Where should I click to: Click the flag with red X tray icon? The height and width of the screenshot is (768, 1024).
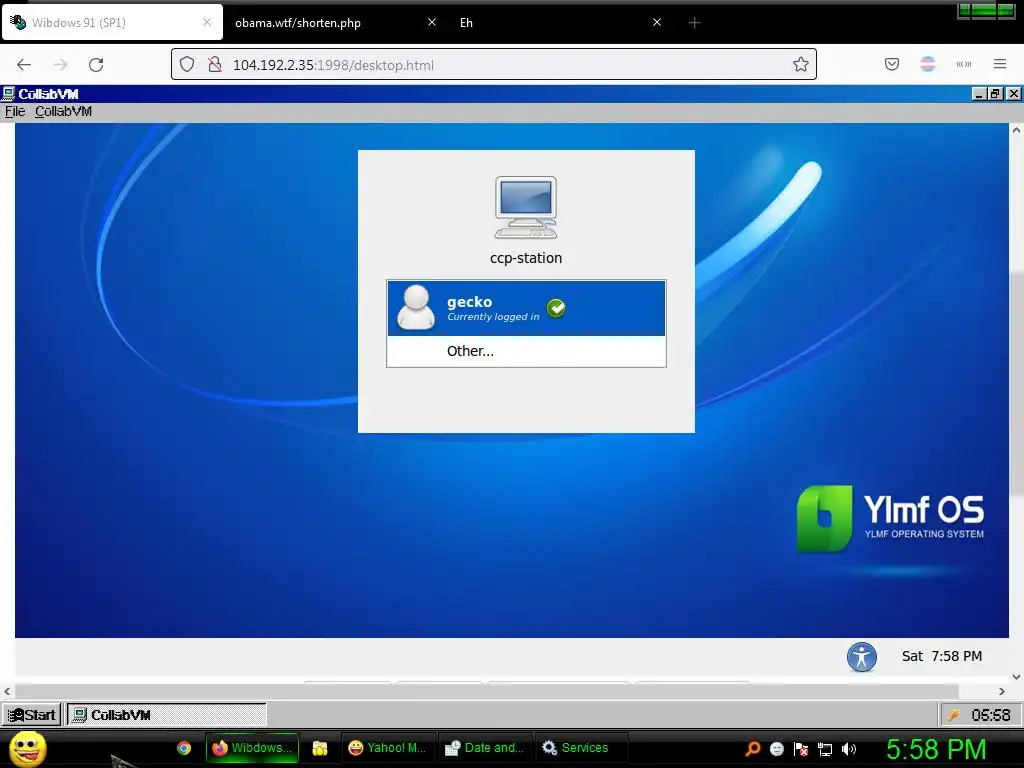pyautogui.click(x=801, y=749)
